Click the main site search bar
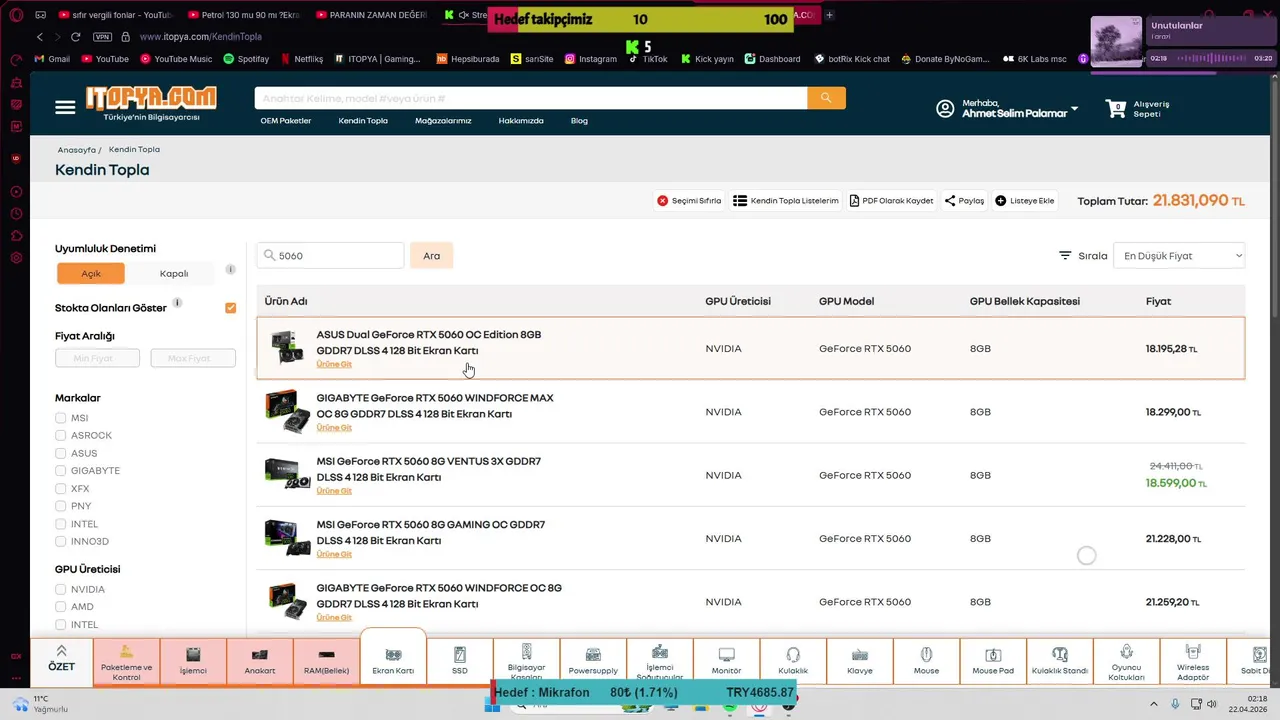The height and width of the screenshot is (720, 1280). coord(531,98)
